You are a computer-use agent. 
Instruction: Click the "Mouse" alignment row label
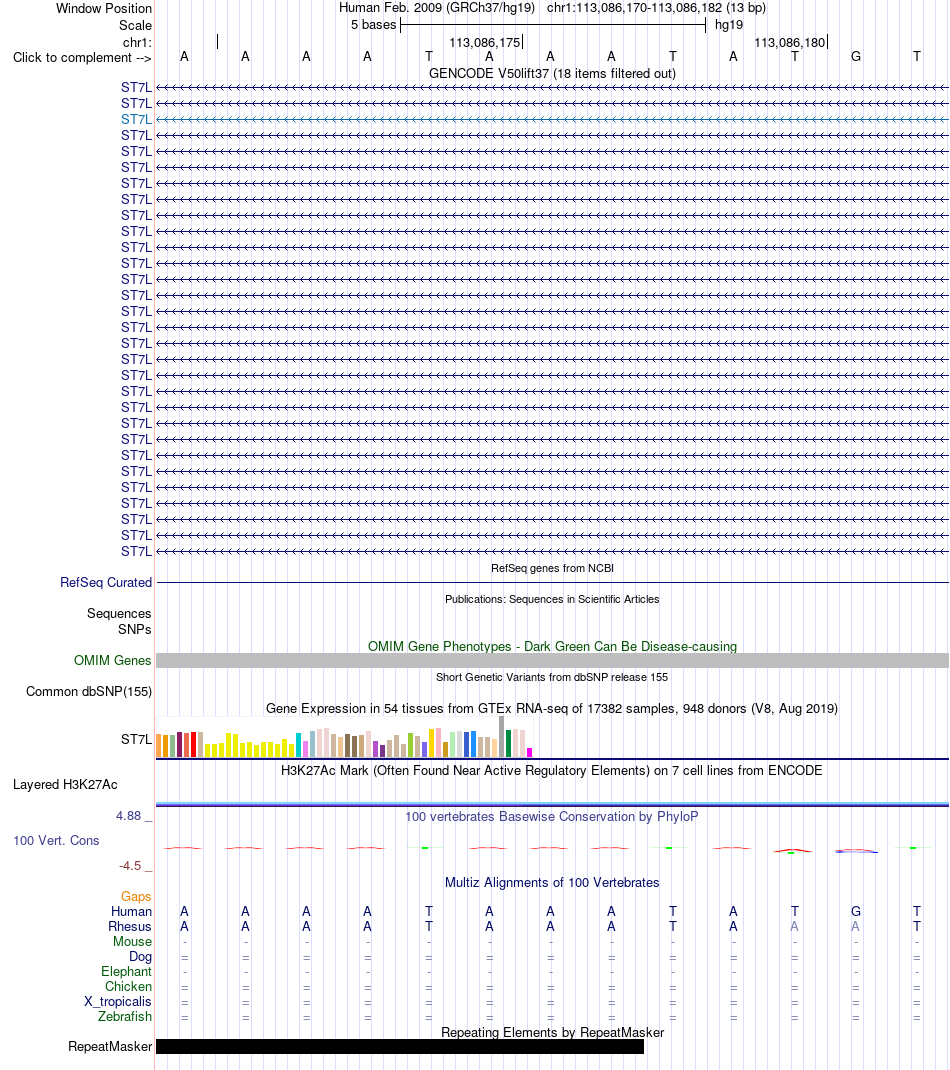[x=132, y=942]
